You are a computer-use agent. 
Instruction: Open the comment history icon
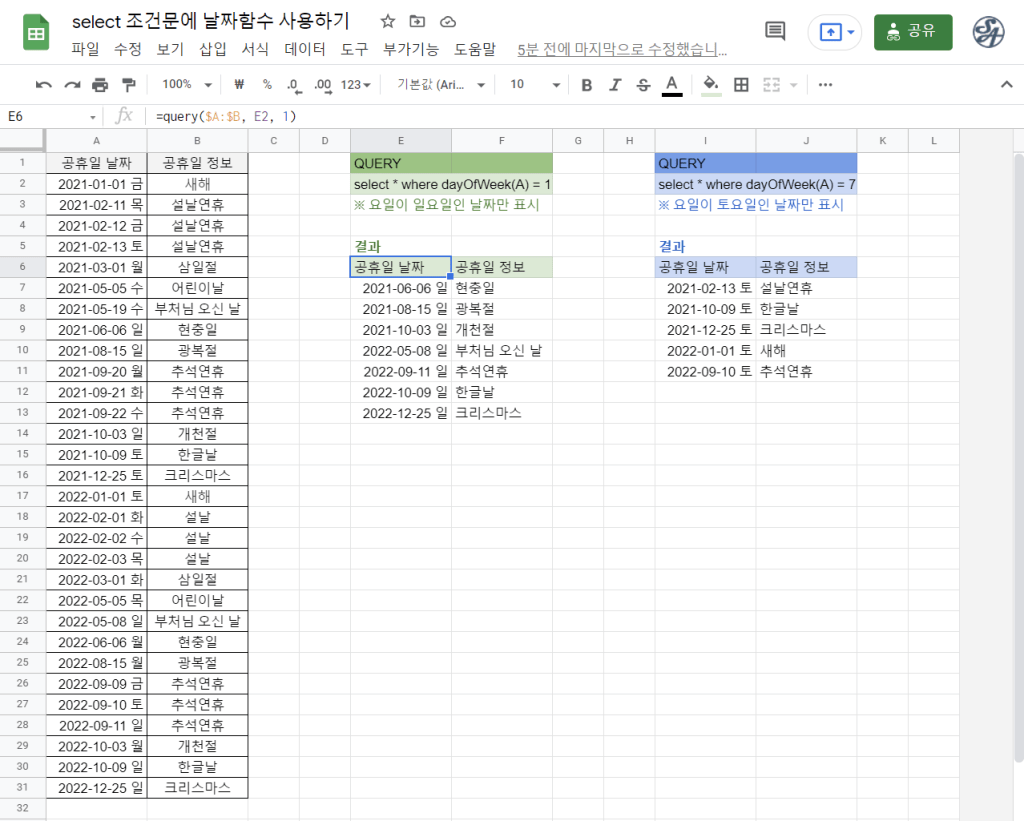775,31
